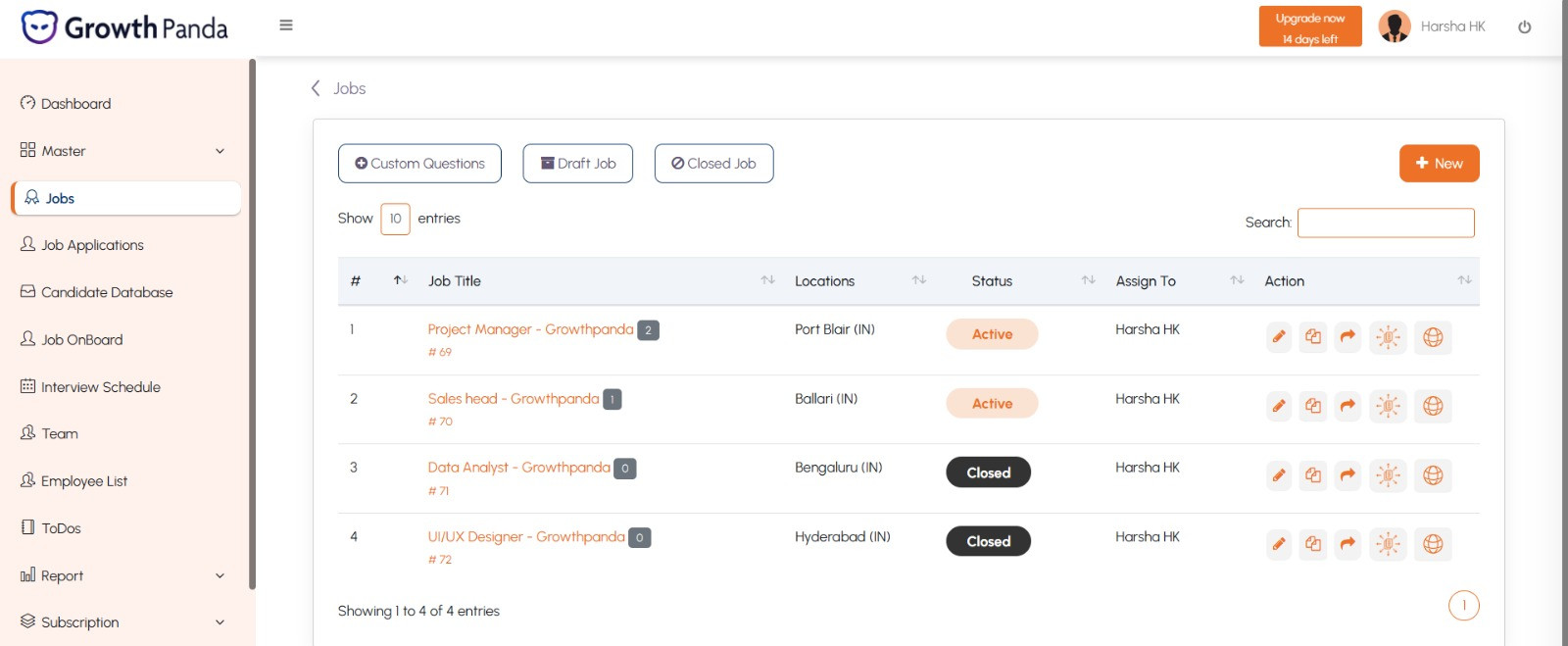Open the globe icon in Sales head row
This screenshot has height=646, width=1568.
[1433, 406]
